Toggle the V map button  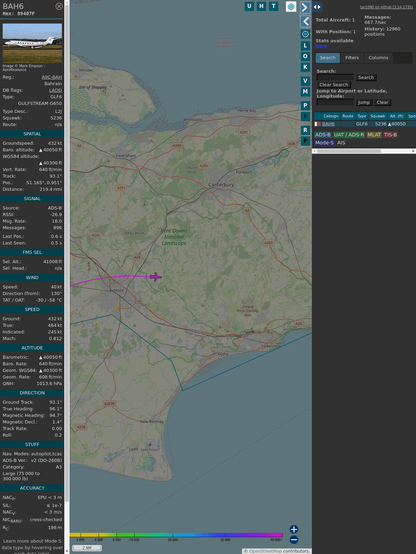(305, 81)
